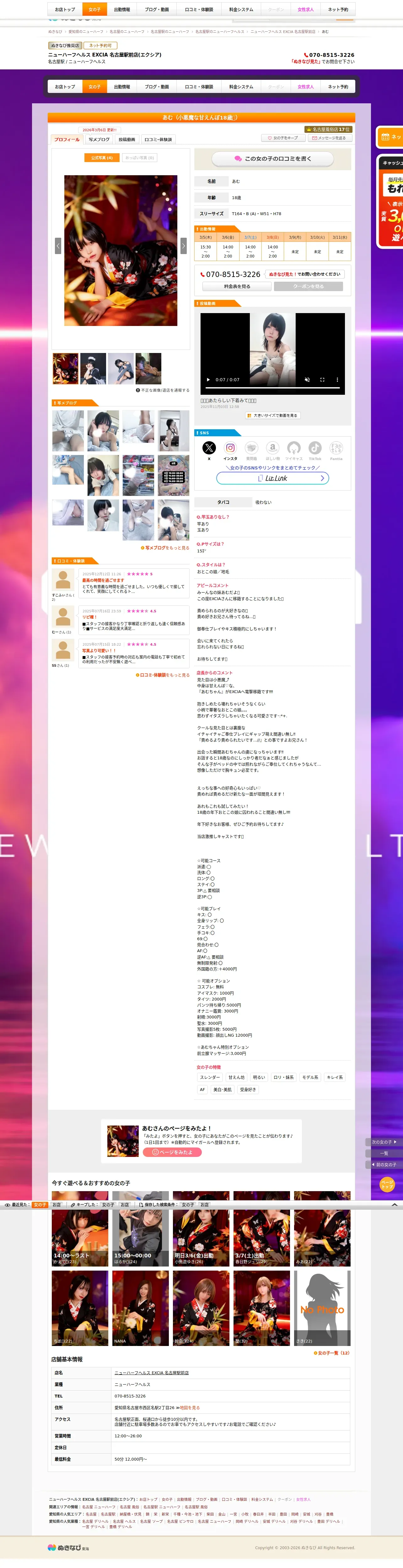Click 写メブログをもっと見る link
This screenshot has height=1568, width=403.
point(165,548)
